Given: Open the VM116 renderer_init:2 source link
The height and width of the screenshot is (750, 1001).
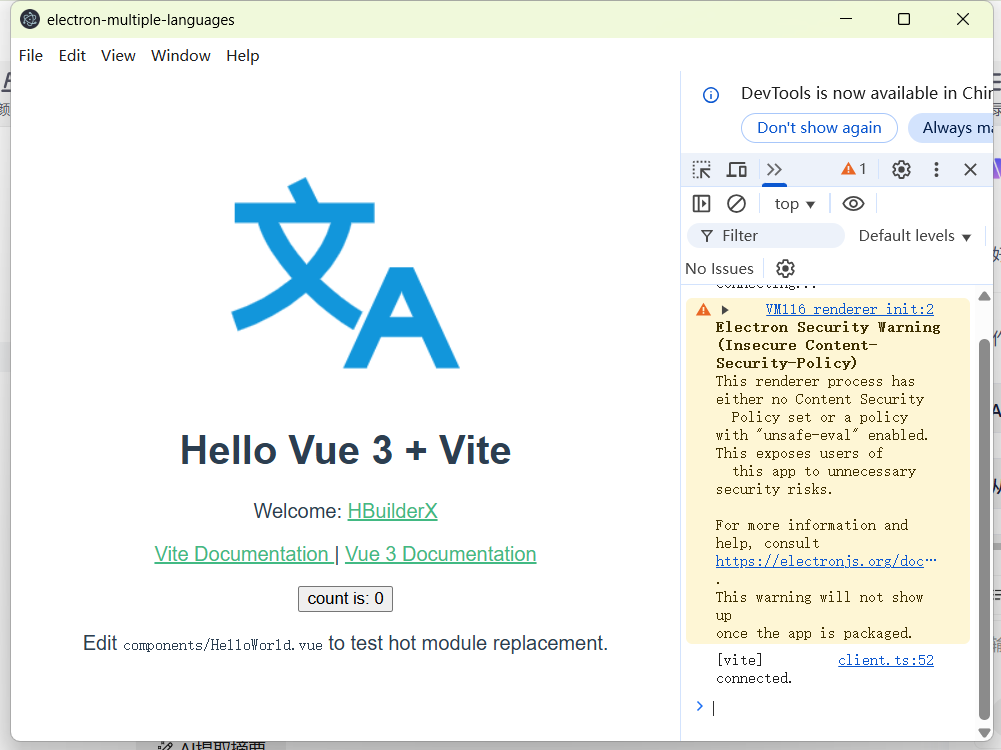Looking at the screenshot, I should click(x=849, y=309).
